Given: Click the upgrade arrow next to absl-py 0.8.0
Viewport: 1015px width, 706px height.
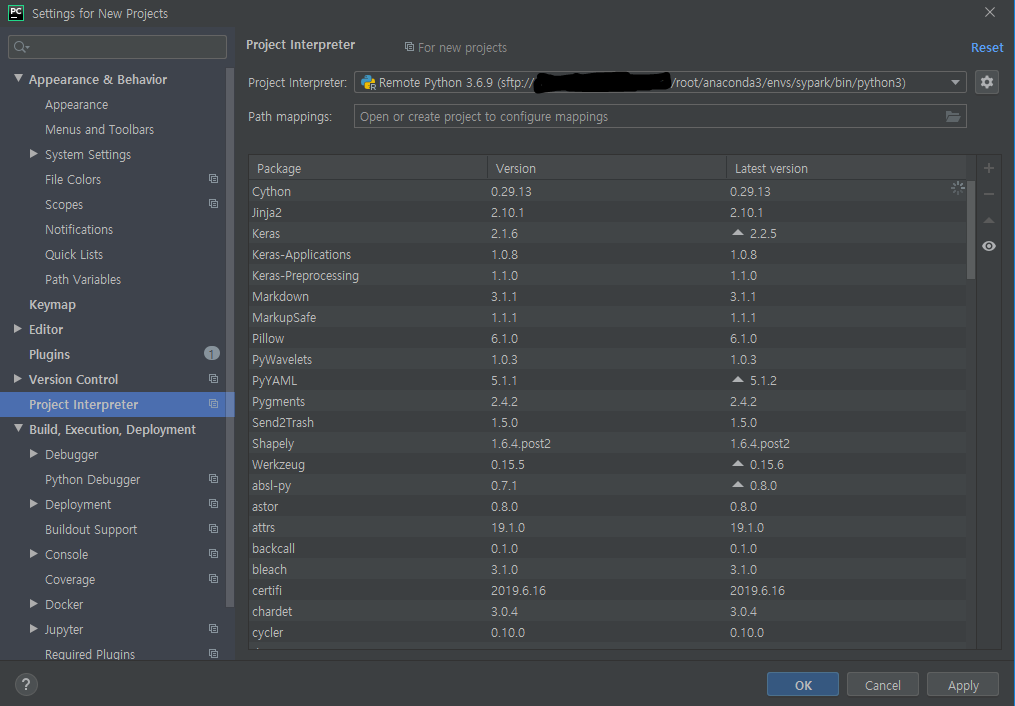Looking at the screenshot, I should click(737, 484).
